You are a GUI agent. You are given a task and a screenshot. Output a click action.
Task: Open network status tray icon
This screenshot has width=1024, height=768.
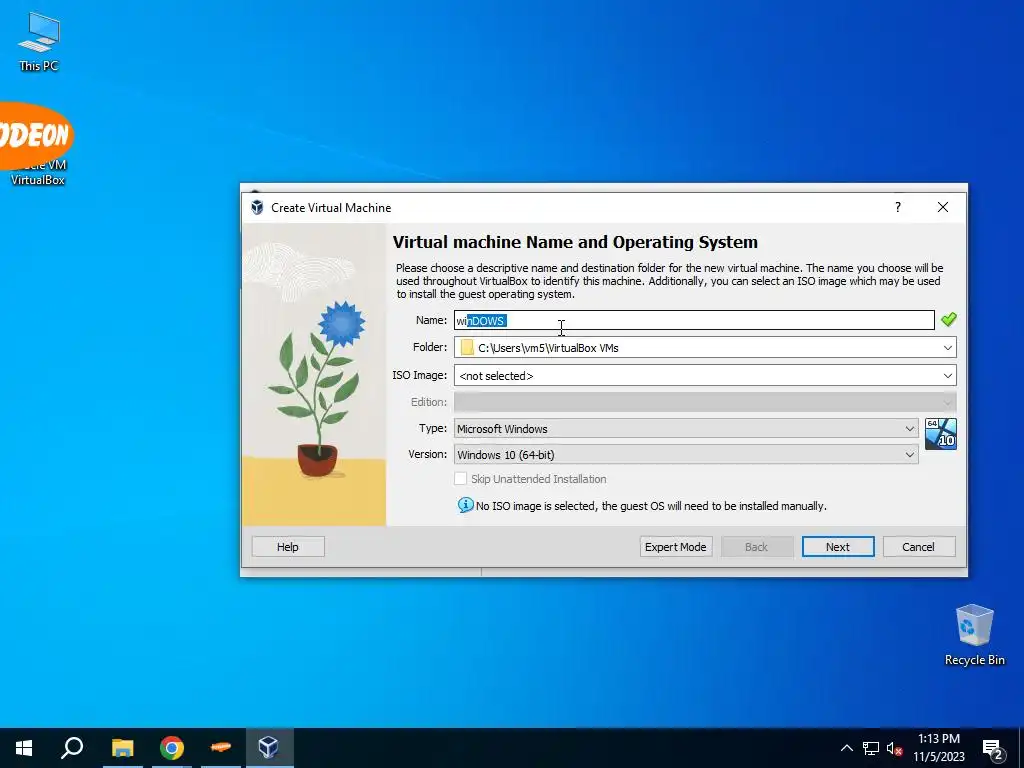871,748
